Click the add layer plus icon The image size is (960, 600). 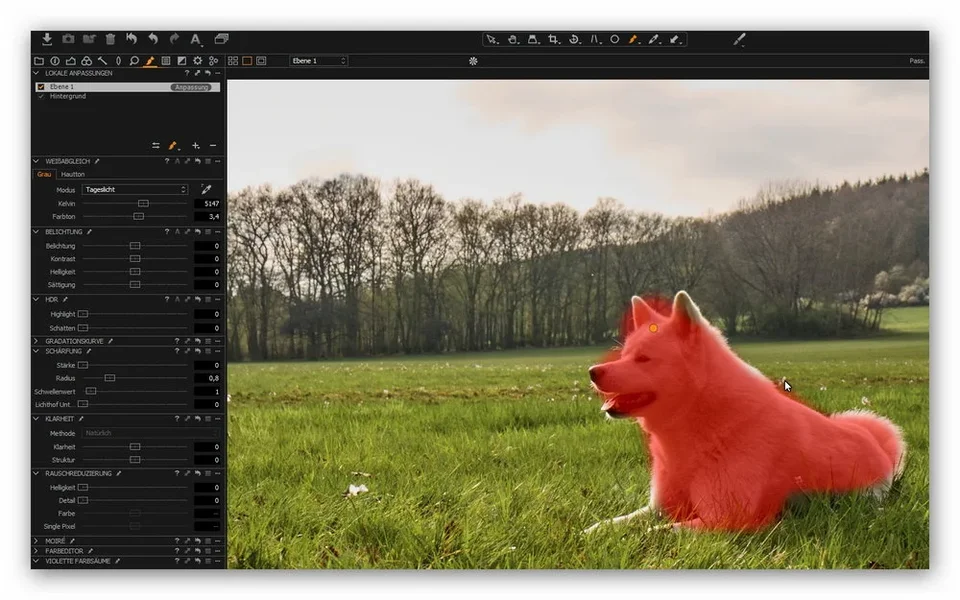(x=195, y=146)
